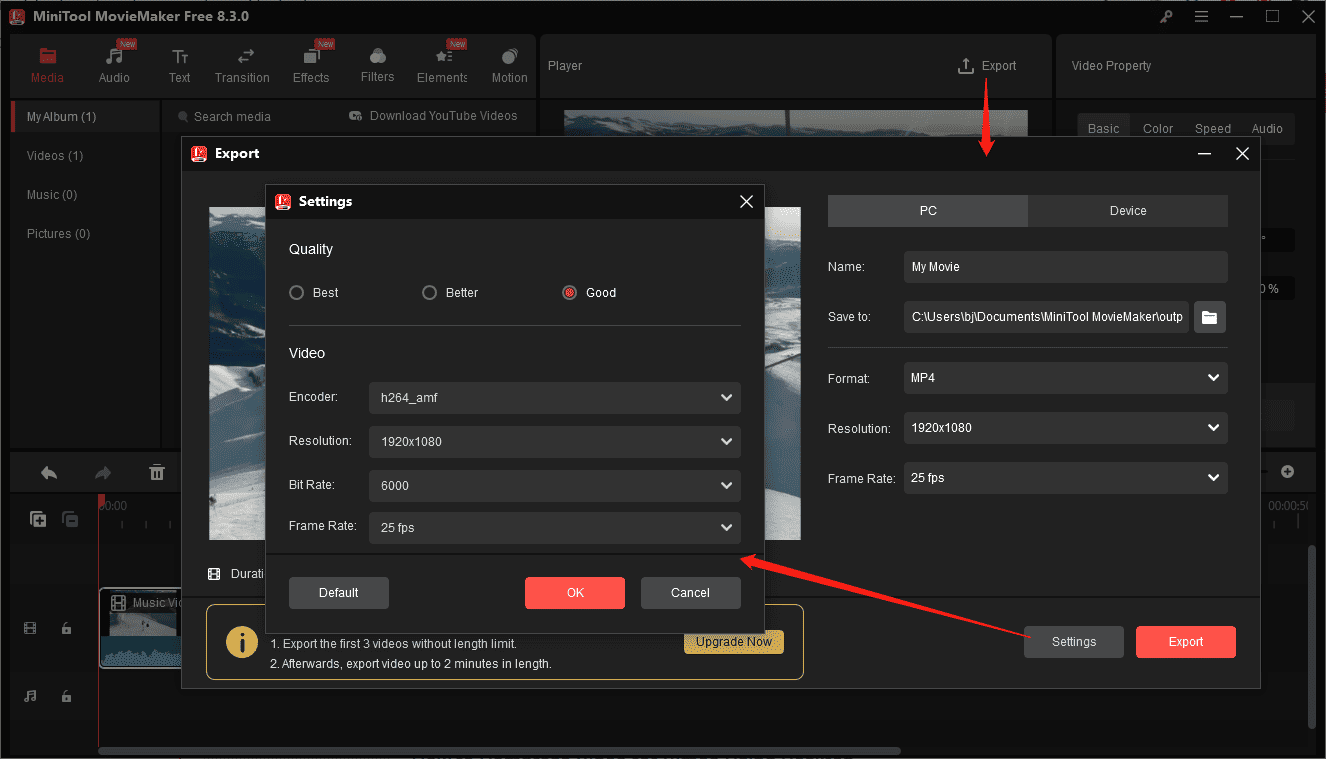Select the Good quality radio button
1326x759 pixels.
[569, 293]
